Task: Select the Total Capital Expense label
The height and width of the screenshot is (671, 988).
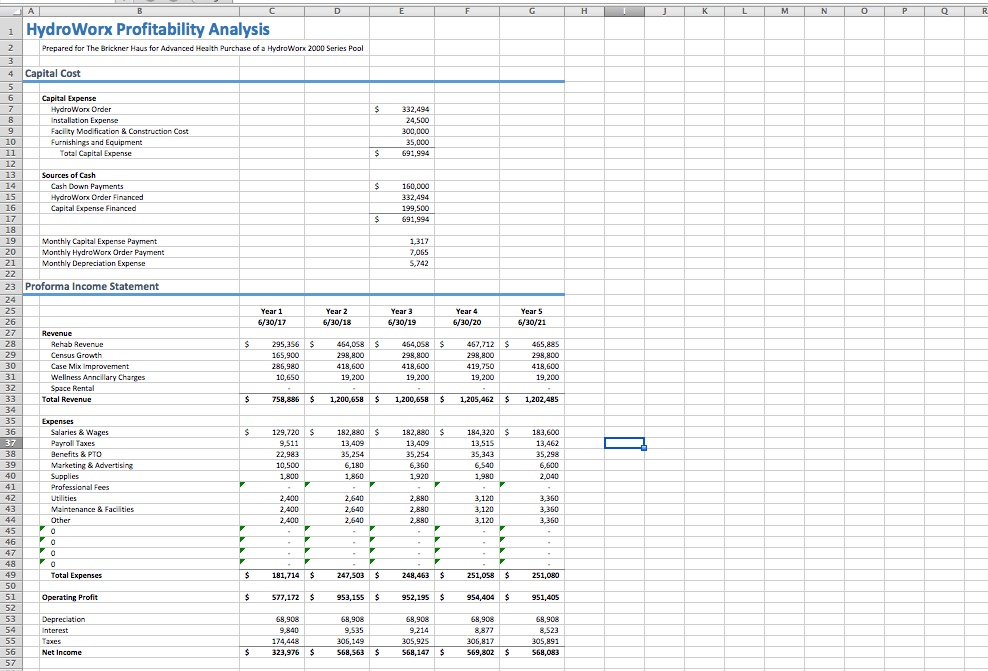Action: [96, 153]
